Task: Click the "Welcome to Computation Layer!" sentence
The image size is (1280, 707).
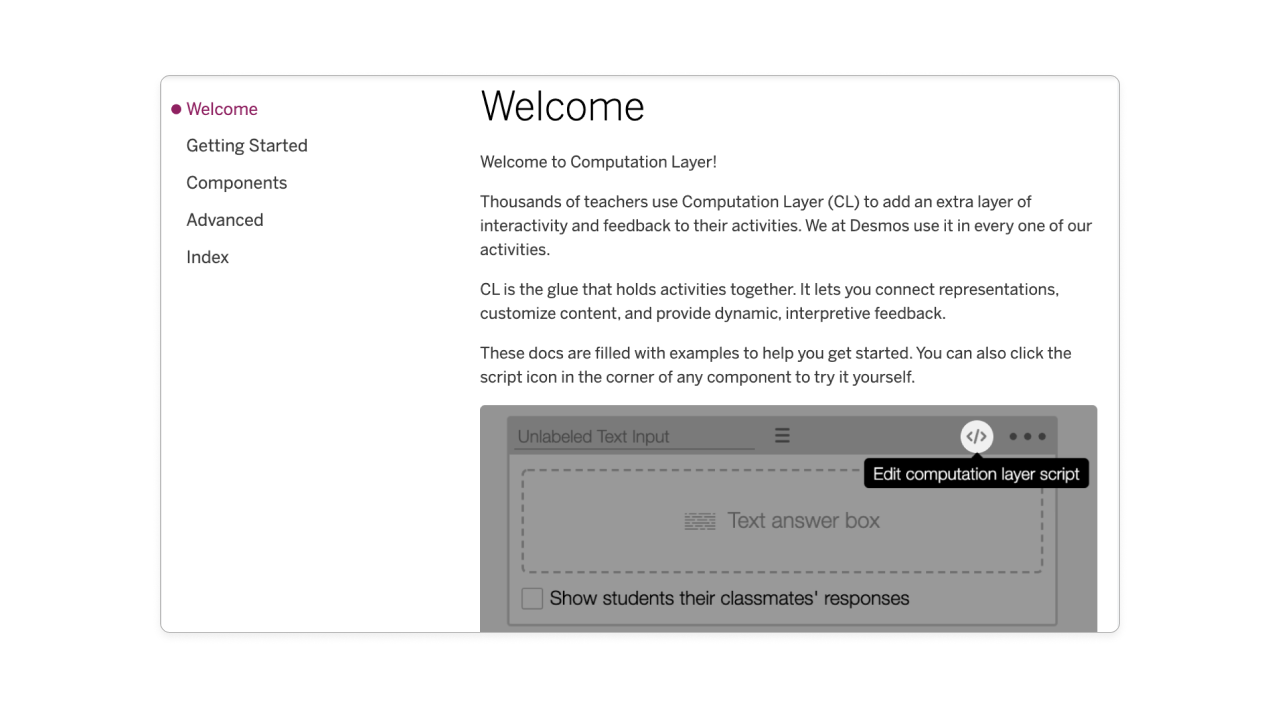Action: [x=598, y=162]
